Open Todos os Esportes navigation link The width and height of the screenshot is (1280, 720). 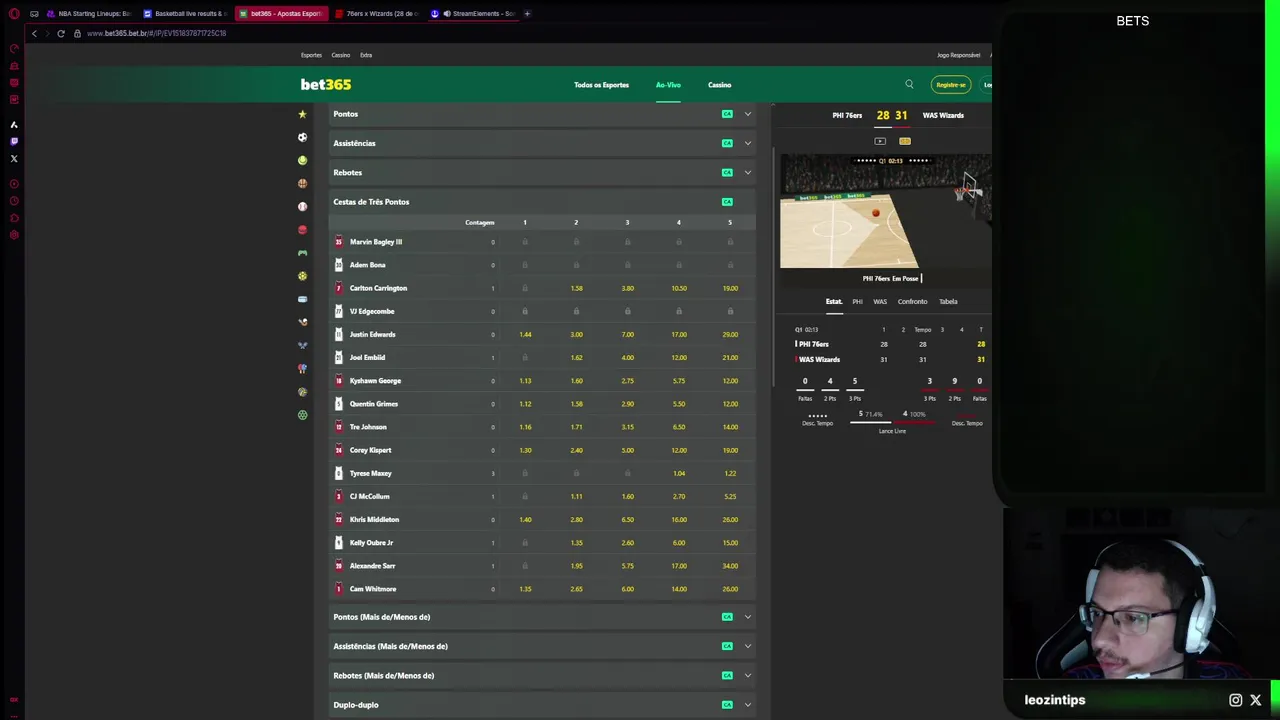click(x=601, y=85)
